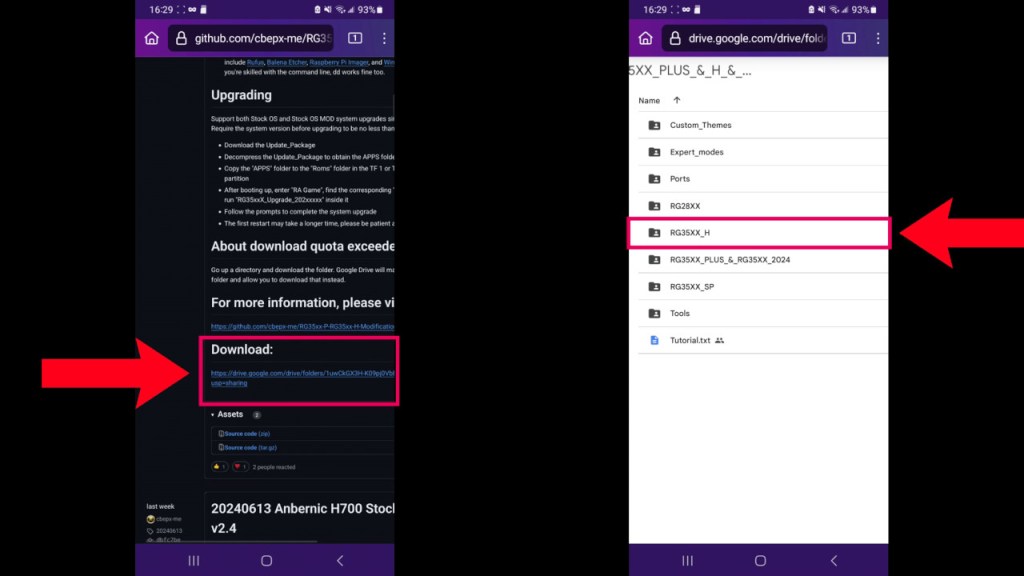Viewport: 1024px width, 576px height.
Task: Open three-dot browser menu on the Drive page
Action: coord(878,38)
